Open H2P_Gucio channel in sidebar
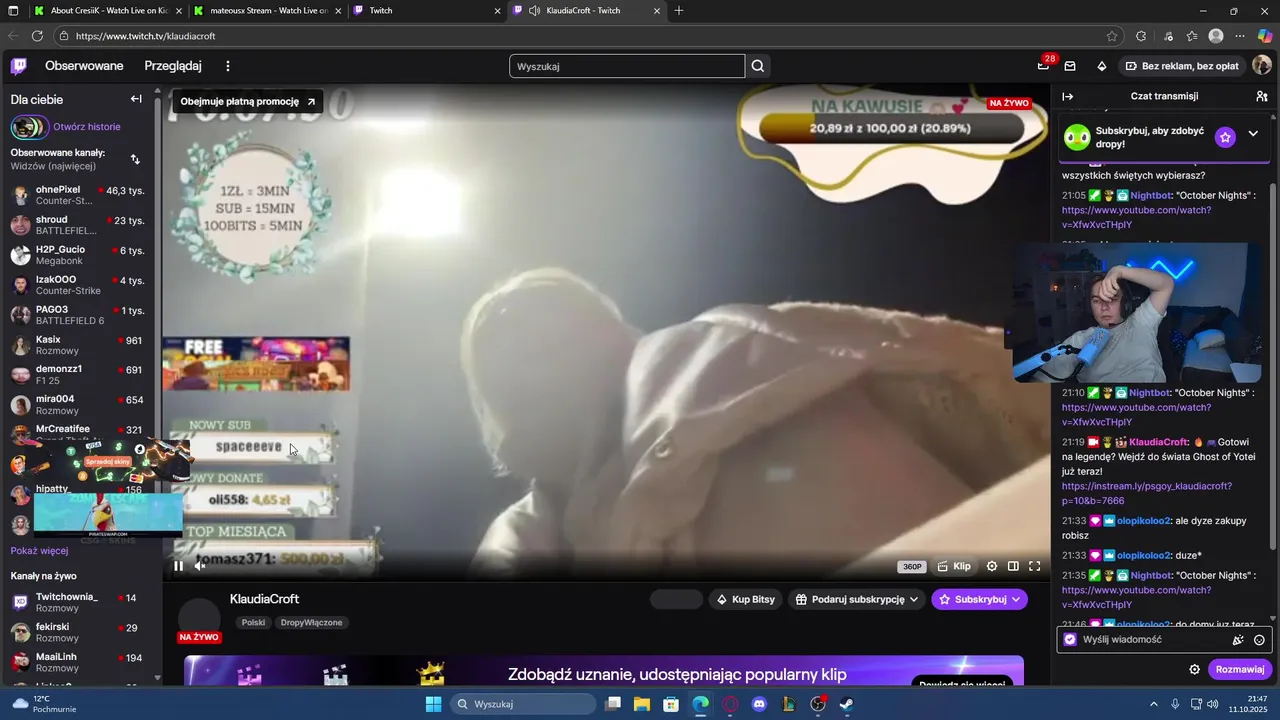 [x=78, y=255]
